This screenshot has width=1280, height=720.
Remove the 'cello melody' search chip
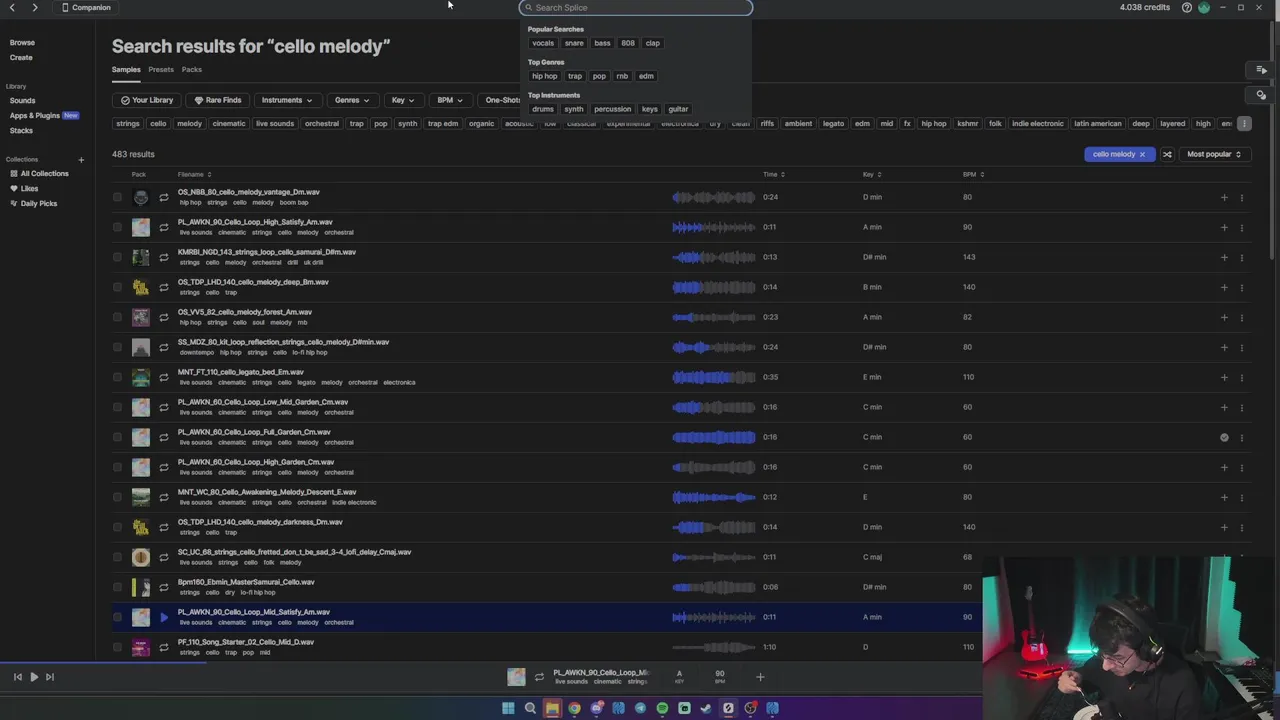(1142, 155)
